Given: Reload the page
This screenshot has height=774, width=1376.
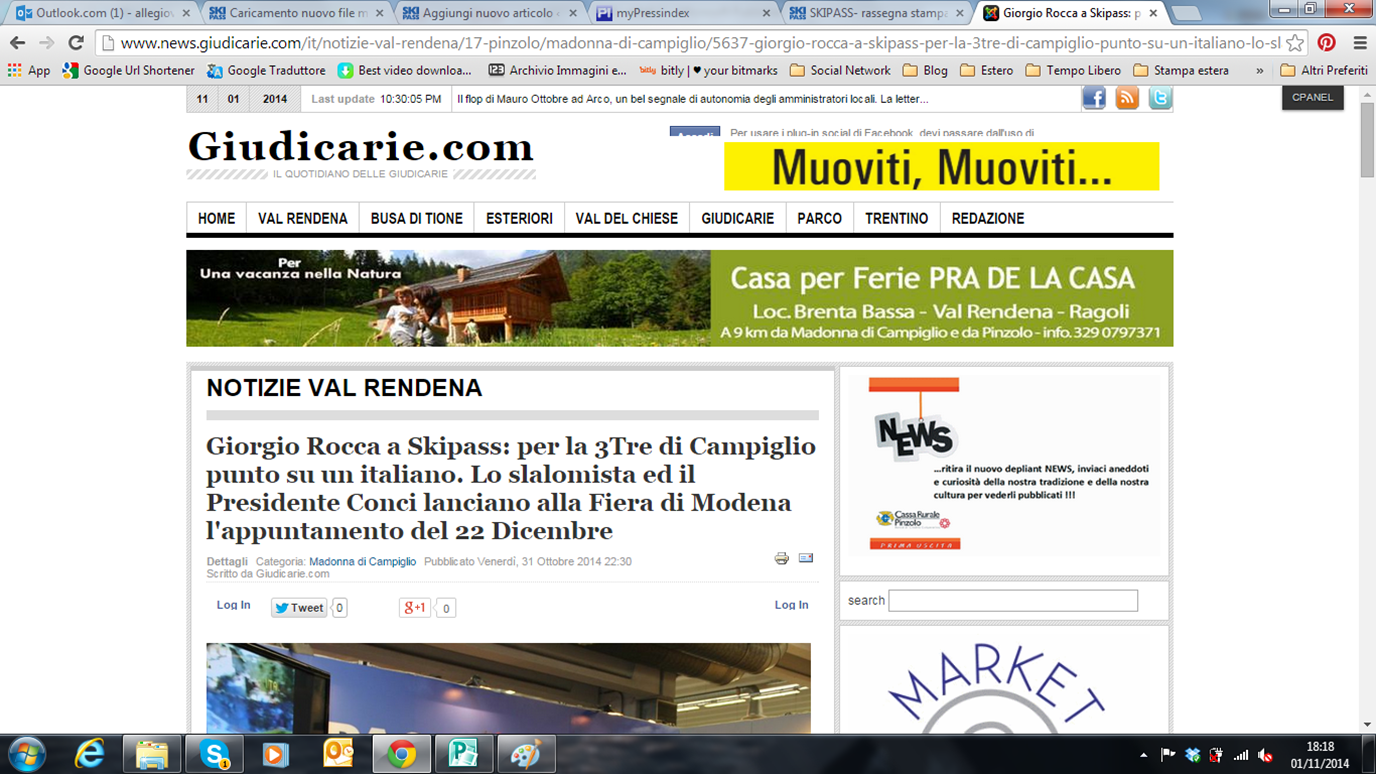Looking at the screenshot, I should 76,43.
